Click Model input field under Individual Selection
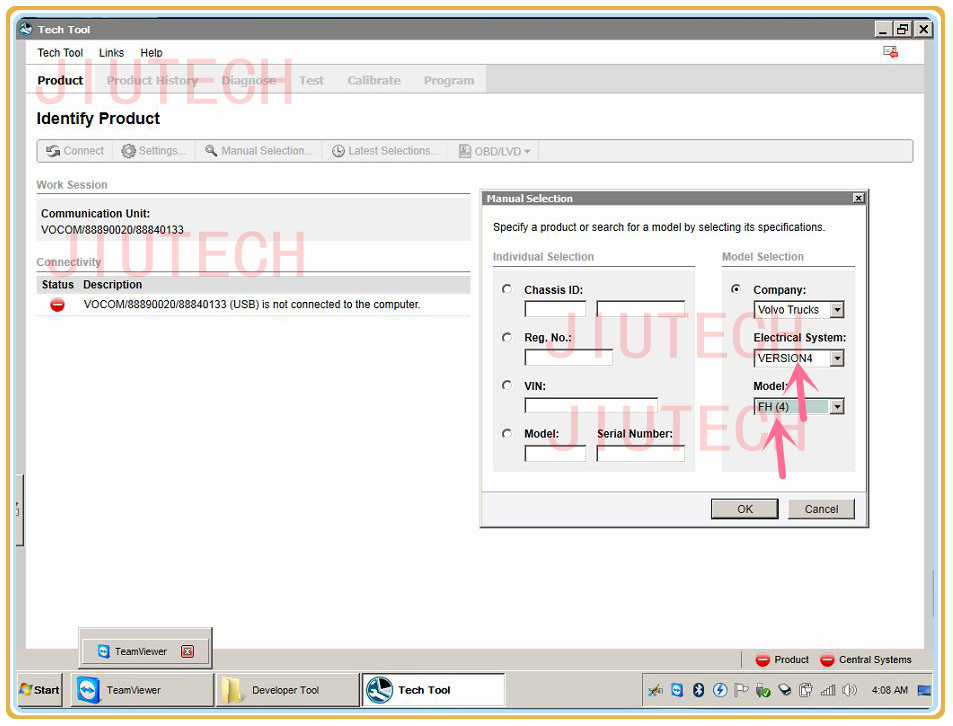 (555, 453)
